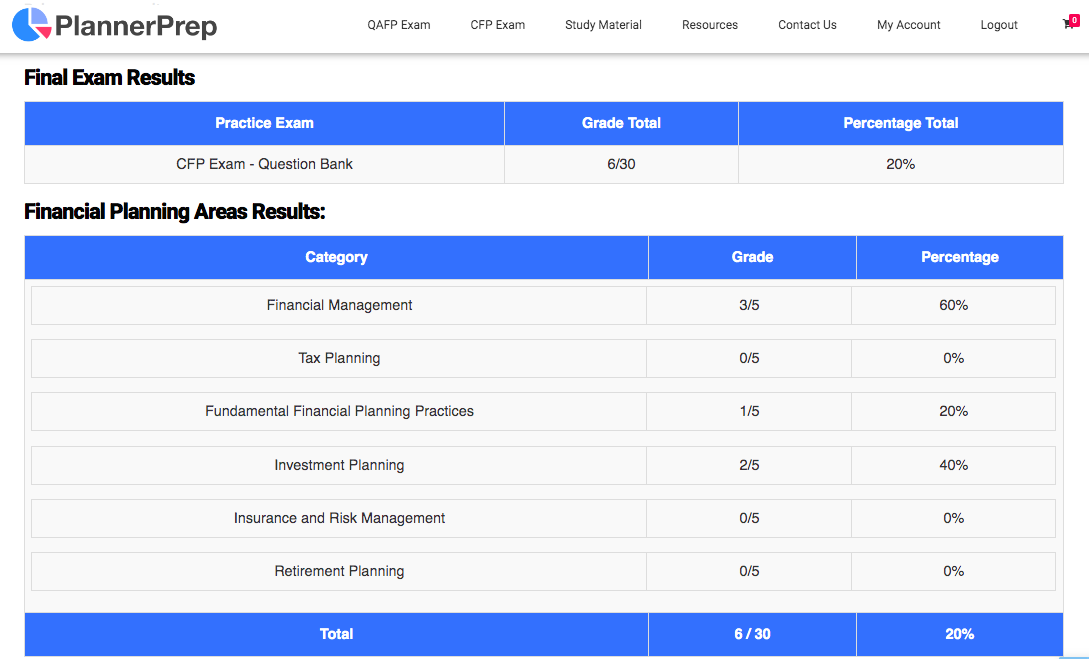
Task: Open My Account
Action: pos(908,24)
